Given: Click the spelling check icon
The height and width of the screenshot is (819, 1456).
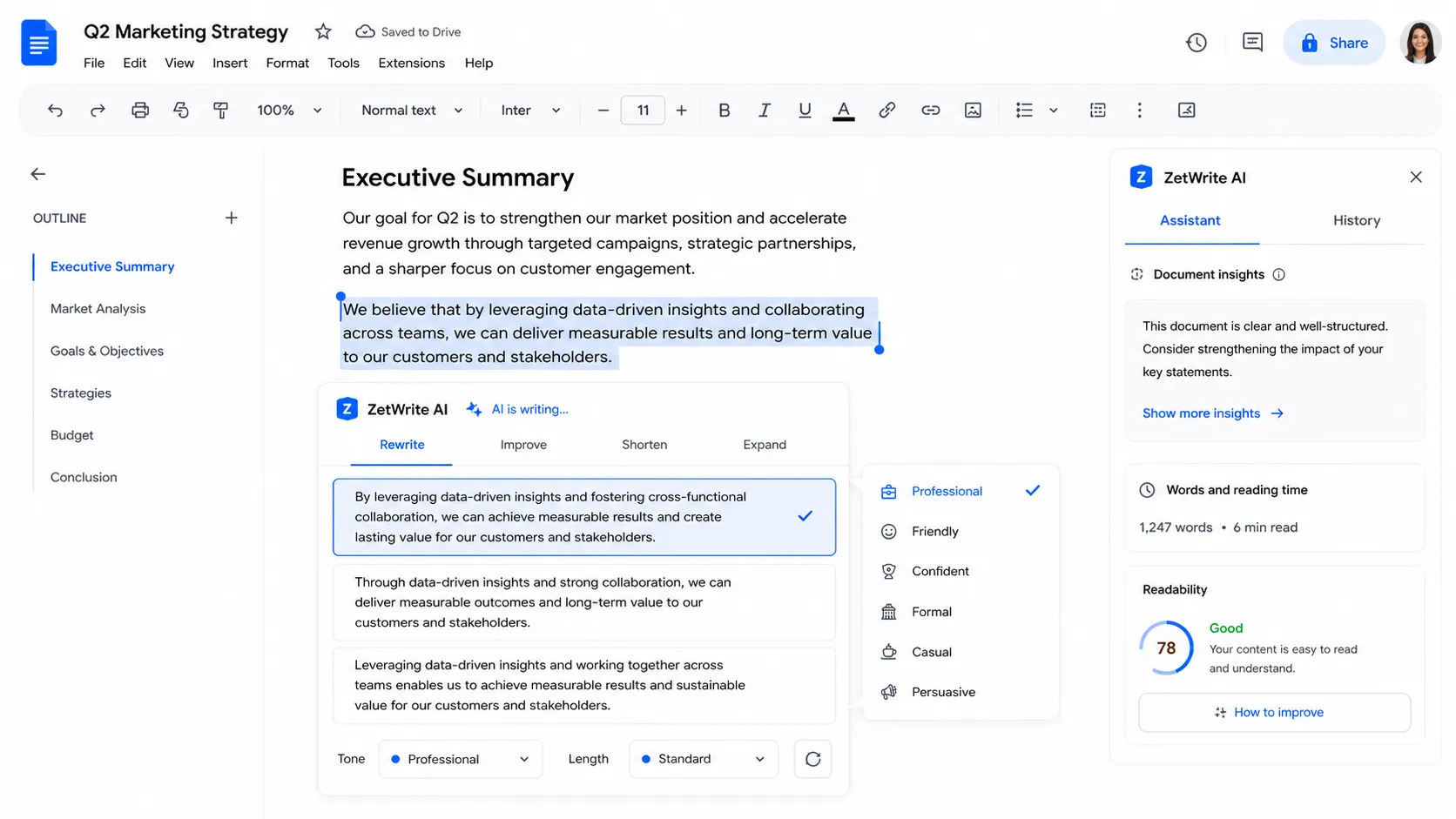Looking at the screenshot, I should pos(181,110).
